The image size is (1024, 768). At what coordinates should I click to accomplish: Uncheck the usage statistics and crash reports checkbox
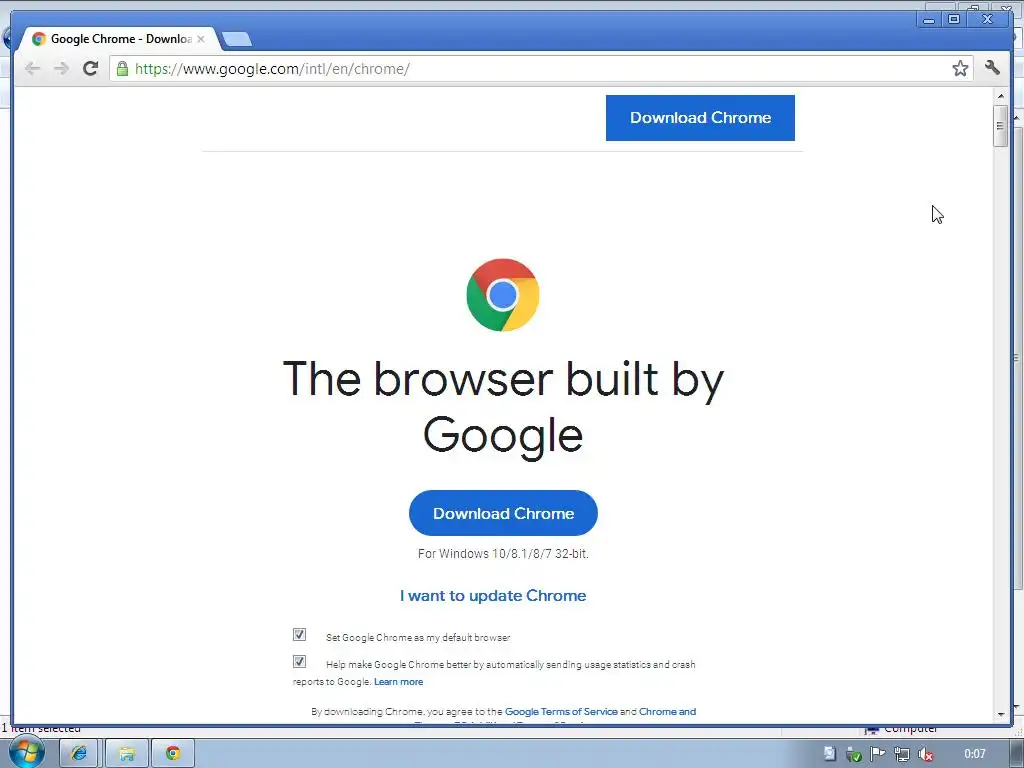pyautogui.click(x=299, y=662)
